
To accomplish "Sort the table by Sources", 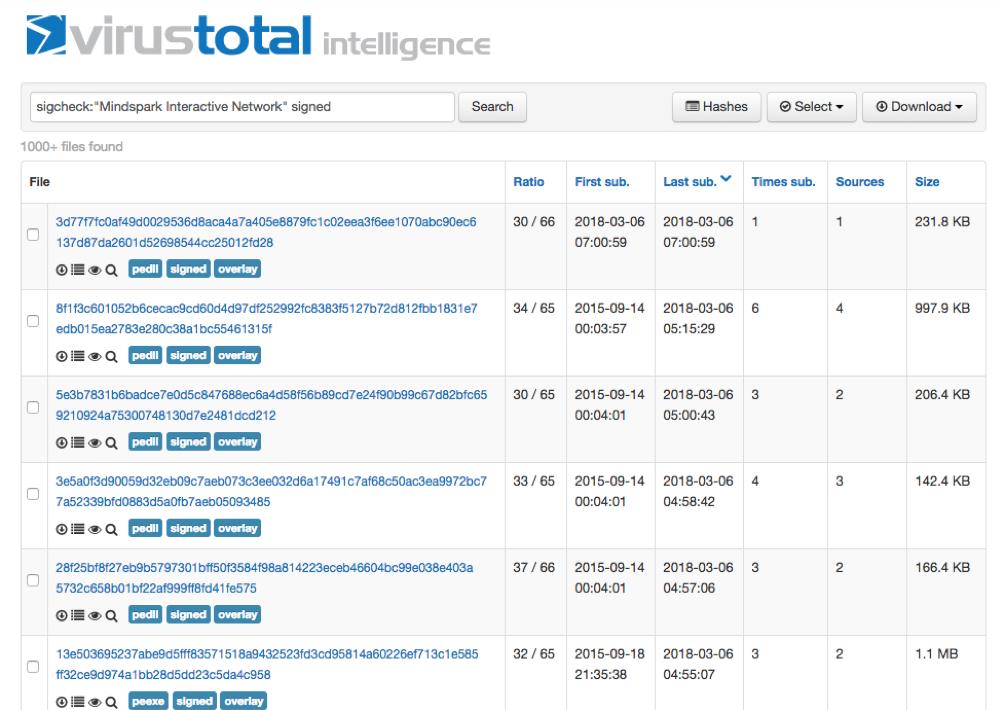I will (x=859, y=181).
